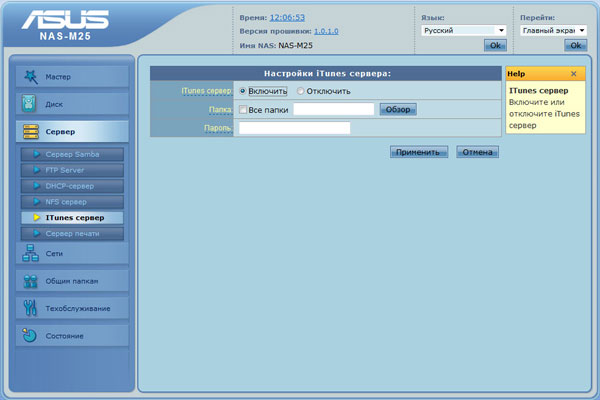
Task: Select the iTunes сервер submenu item
Action: pyautogui.click(x=72, y=218)
